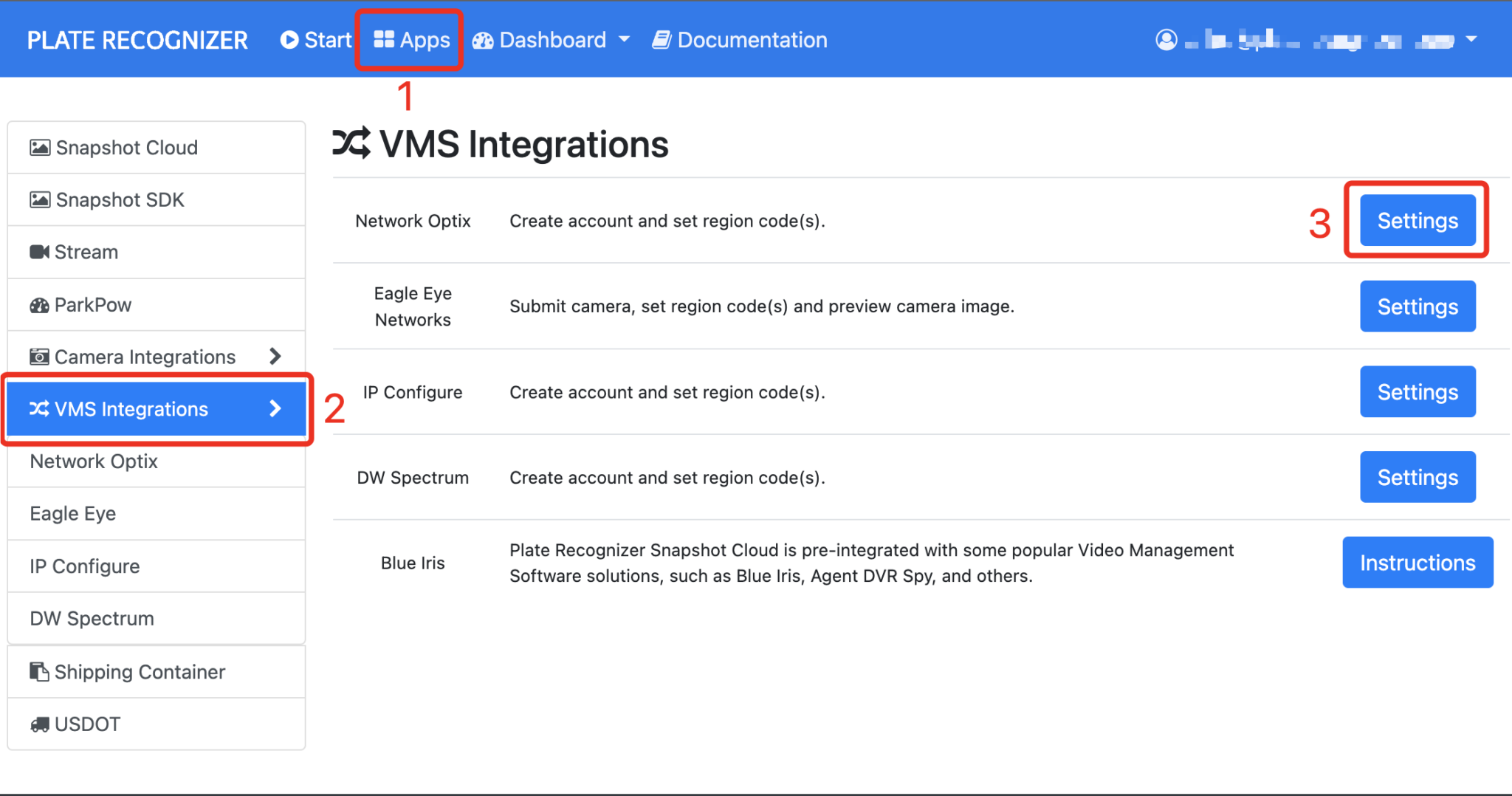This screenshot has width=1512, height=796.
Task: Click the Camera Integrations camera icon
Action: coord(39,357)
